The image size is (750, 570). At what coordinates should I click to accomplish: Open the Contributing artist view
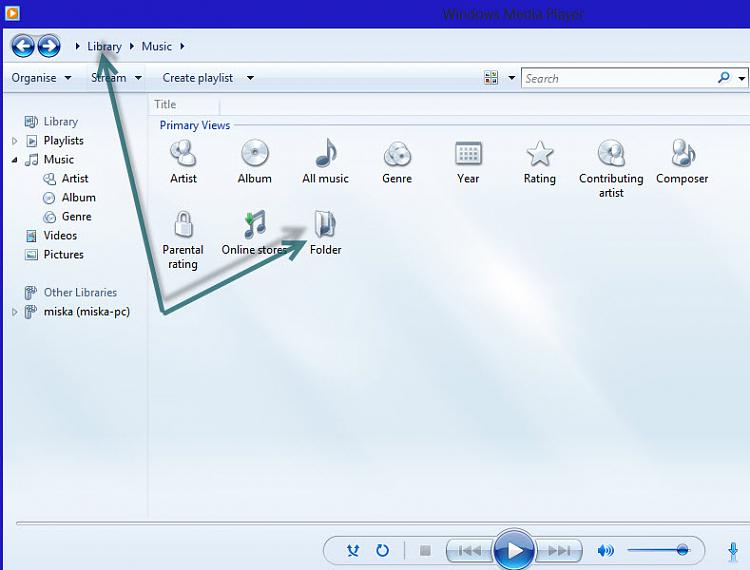click(611, 168)
